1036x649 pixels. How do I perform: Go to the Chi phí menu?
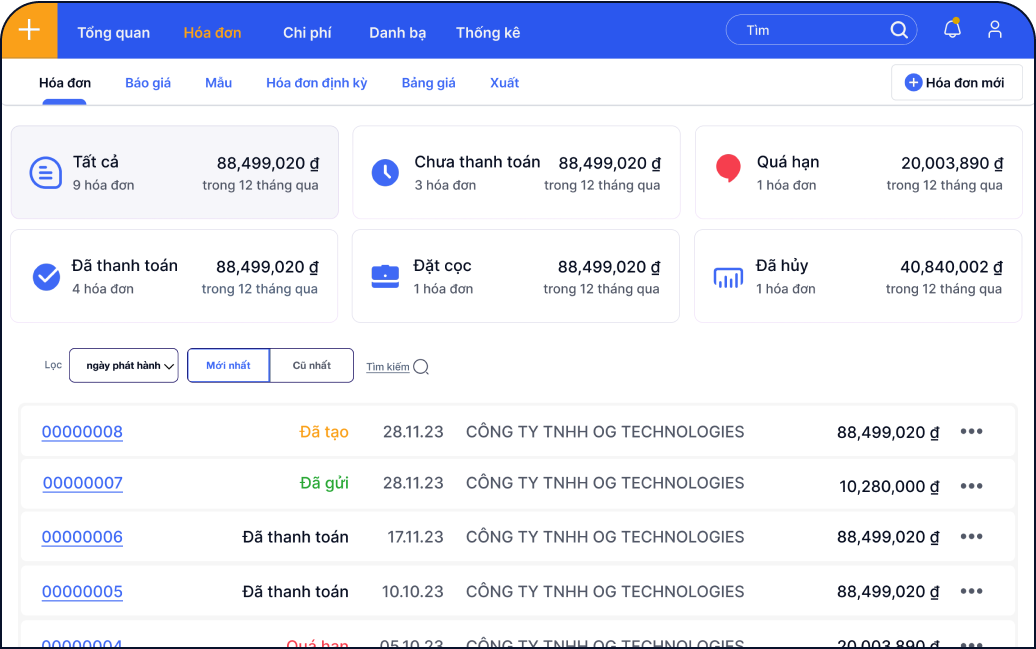pyautogui.click(x=307, y=33)
